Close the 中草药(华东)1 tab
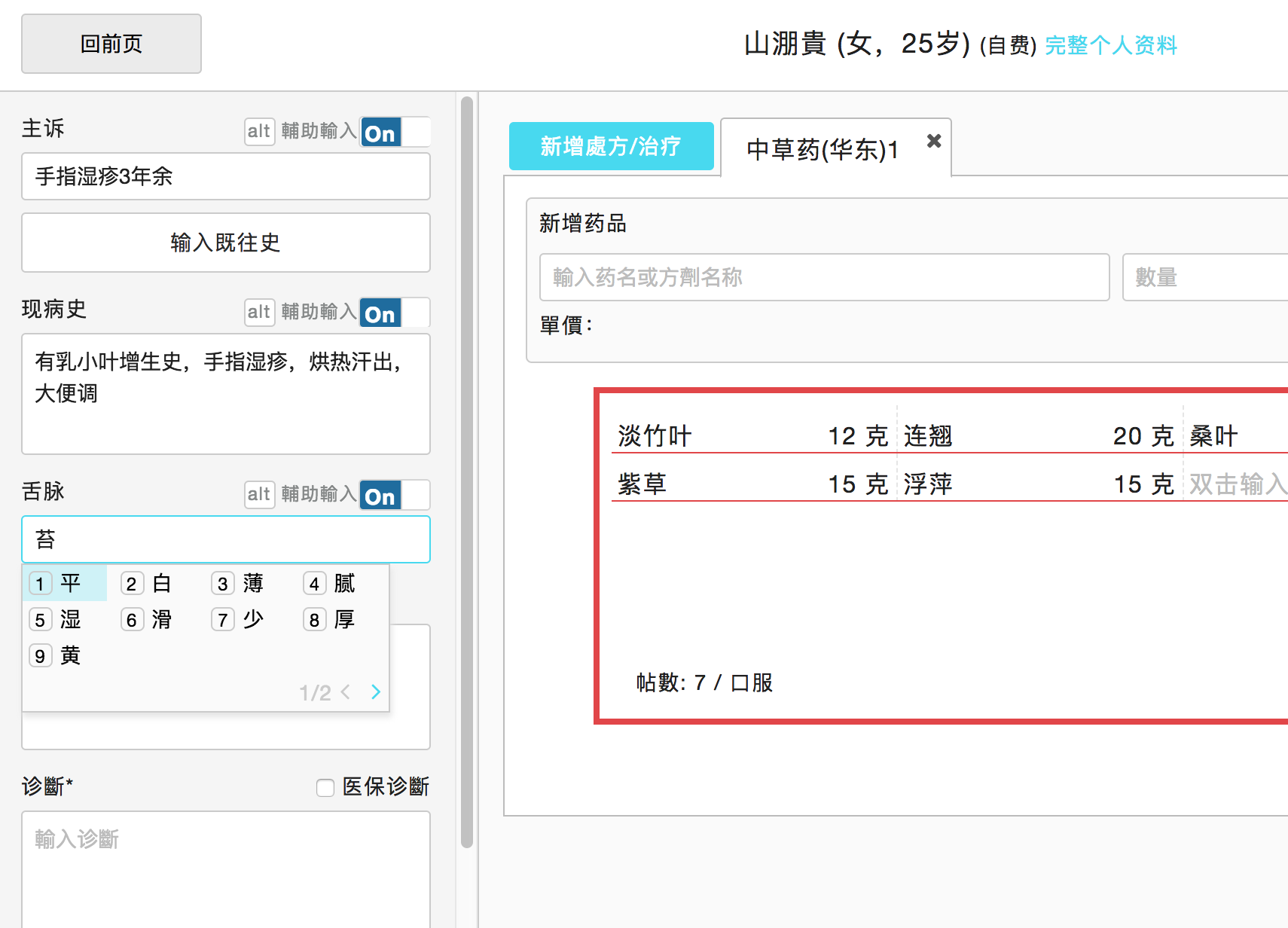The image size is (1288, 928). [933, 141]
